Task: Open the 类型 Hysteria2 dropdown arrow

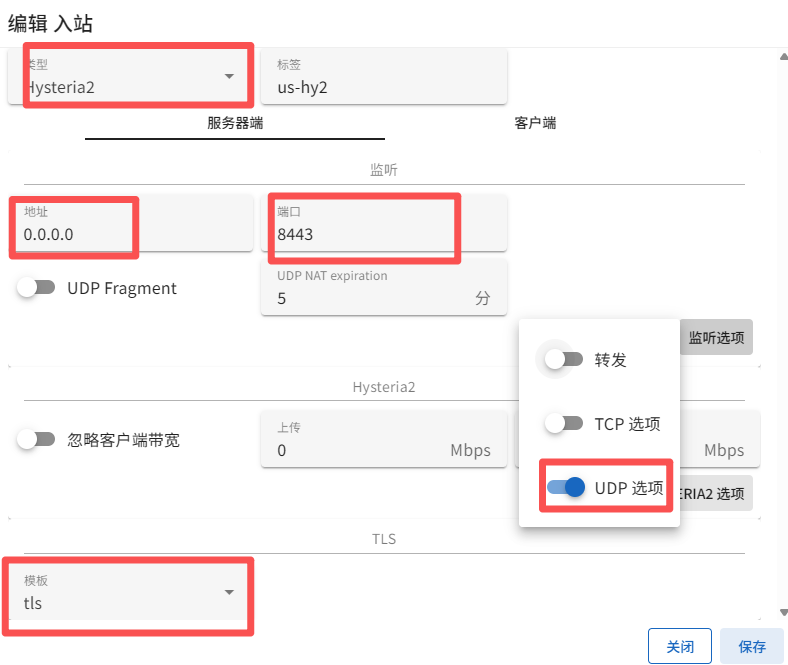Action: pos(229,76)
